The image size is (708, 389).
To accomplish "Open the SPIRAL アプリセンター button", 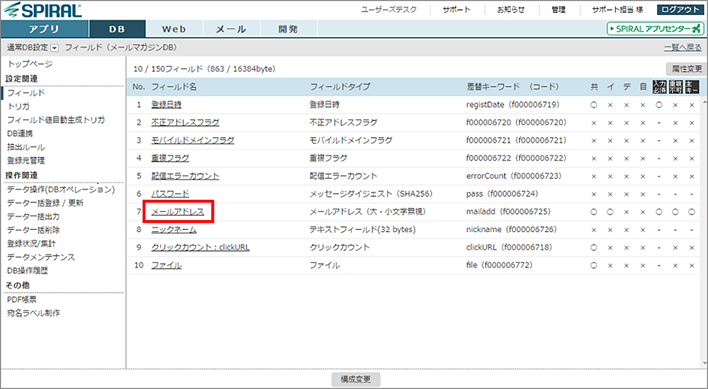I will tap(656, 29).
